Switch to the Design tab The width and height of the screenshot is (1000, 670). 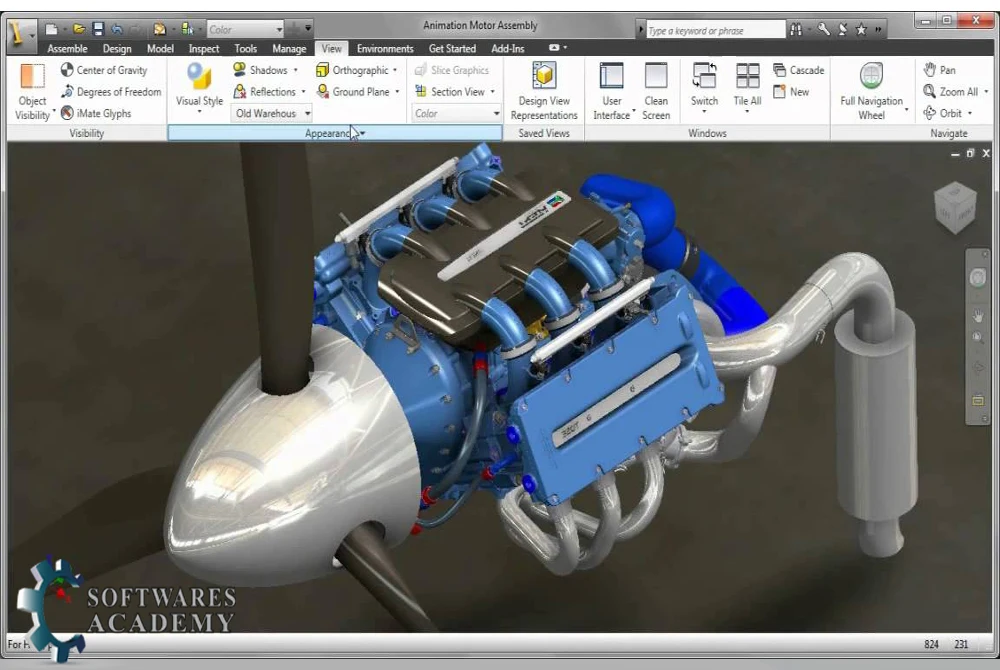[117, 48]
